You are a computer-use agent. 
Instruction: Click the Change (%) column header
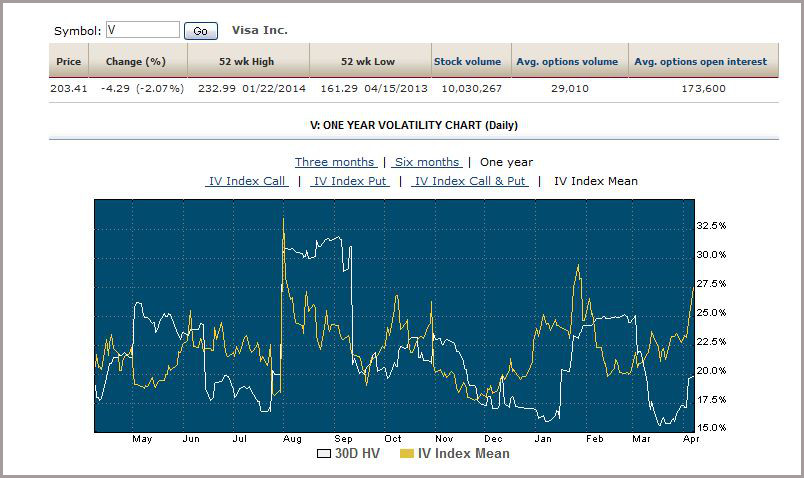pyautogui.click(x=136, y=61)
